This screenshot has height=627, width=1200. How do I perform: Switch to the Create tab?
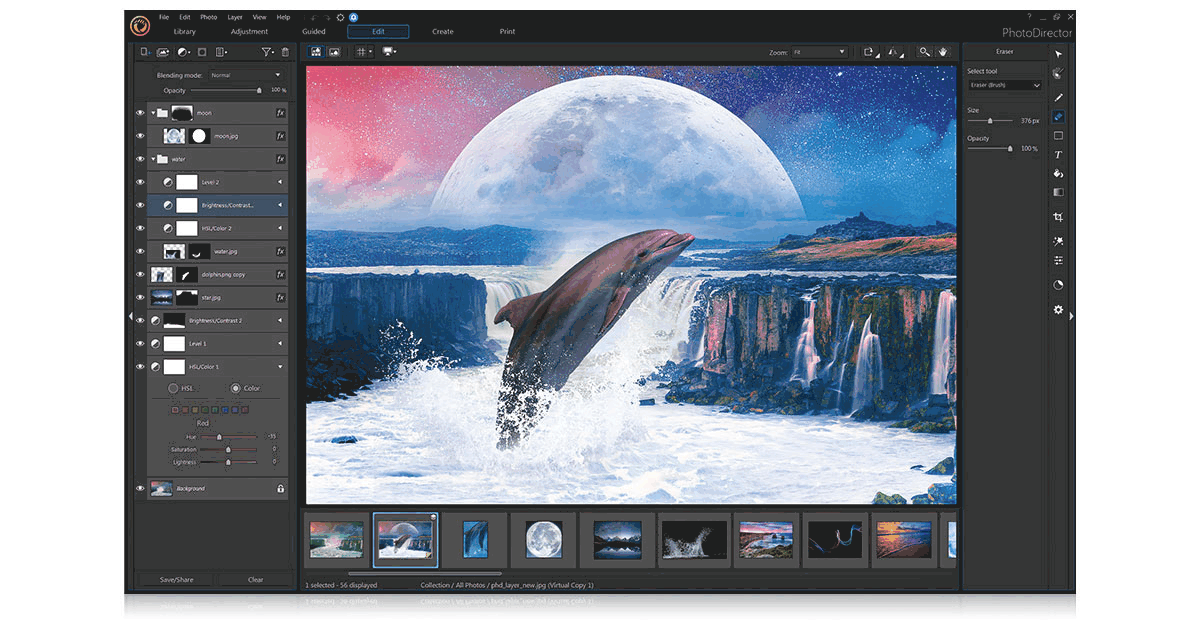443,31
